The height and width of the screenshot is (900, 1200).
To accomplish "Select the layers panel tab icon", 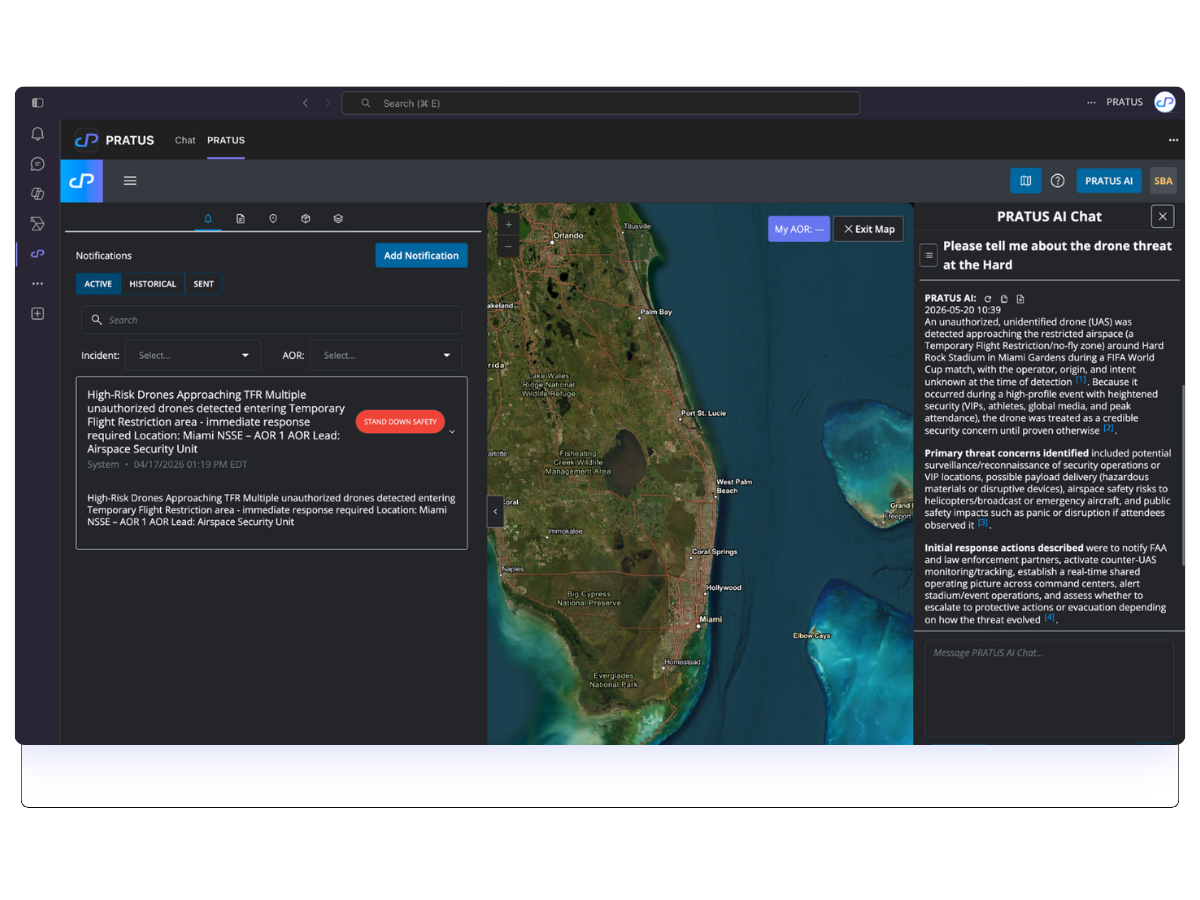I will coord(338,218).
